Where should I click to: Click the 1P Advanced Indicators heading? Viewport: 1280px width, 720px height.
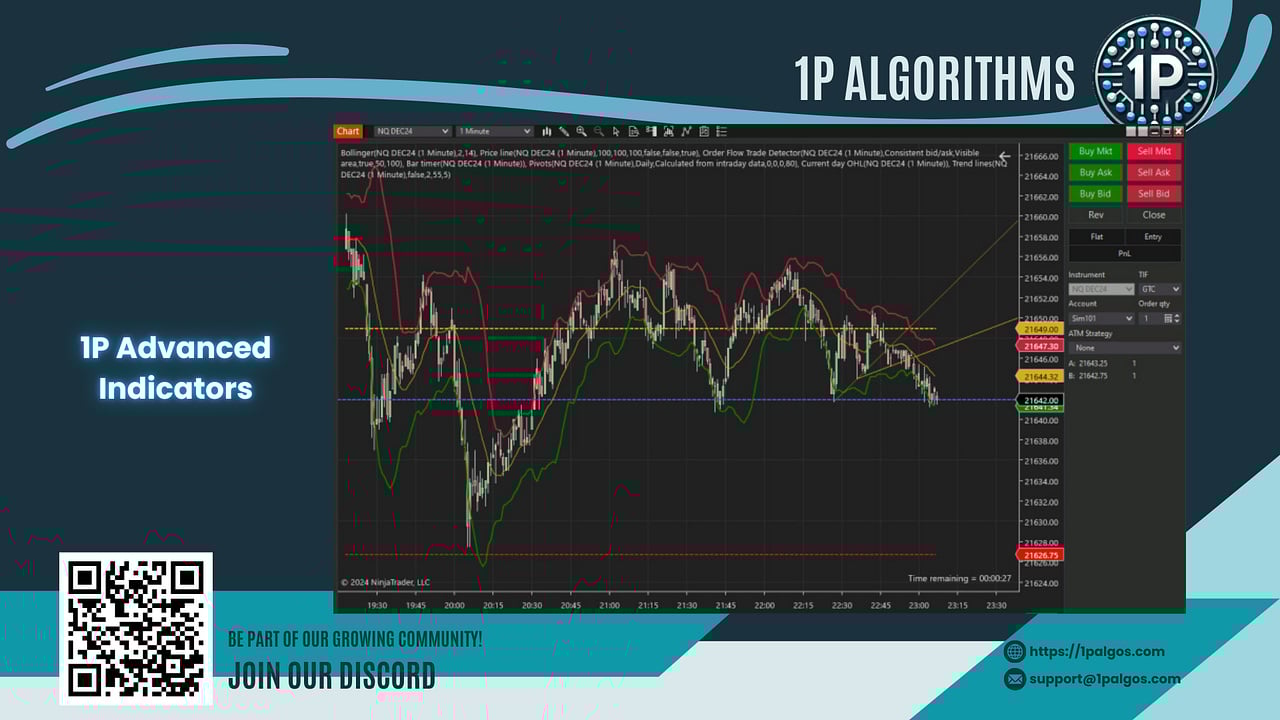pyautogui.click(x=175, y=368)
